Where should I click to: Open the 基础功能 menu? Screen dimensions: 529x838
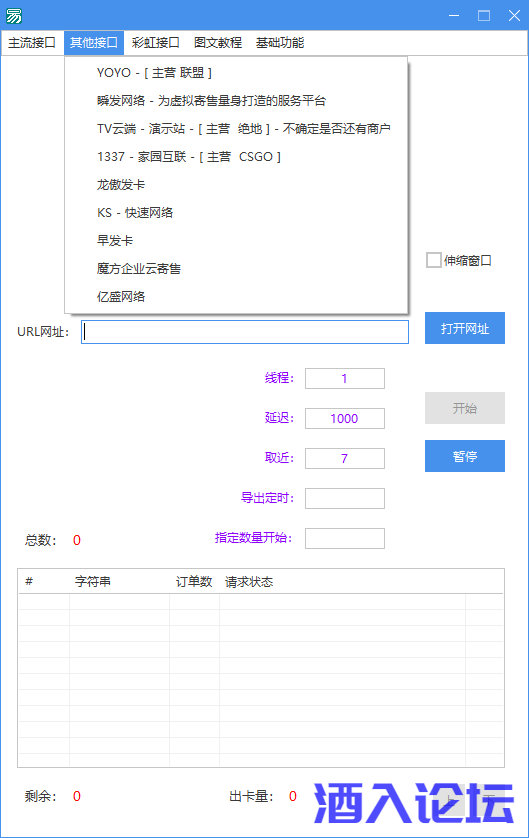tap(279, 43)
